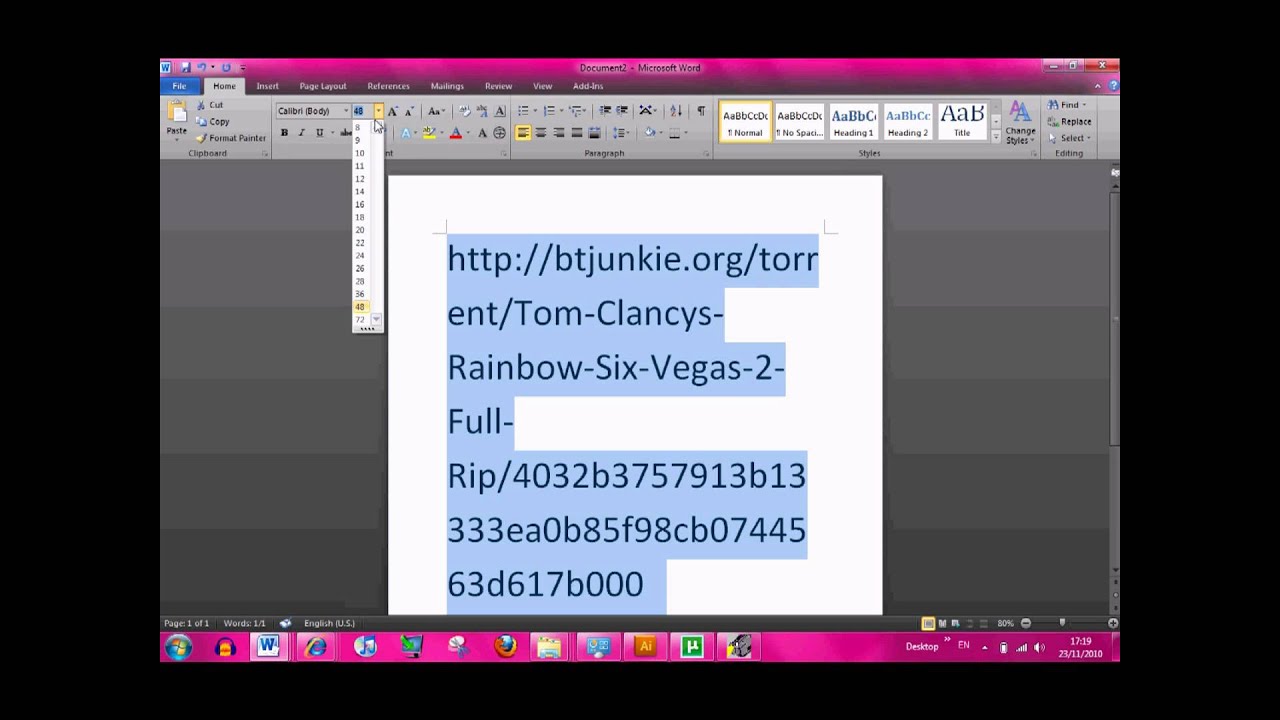Open Word Help
Screen dimensions: 1280x720
[x=1113, y=86]
